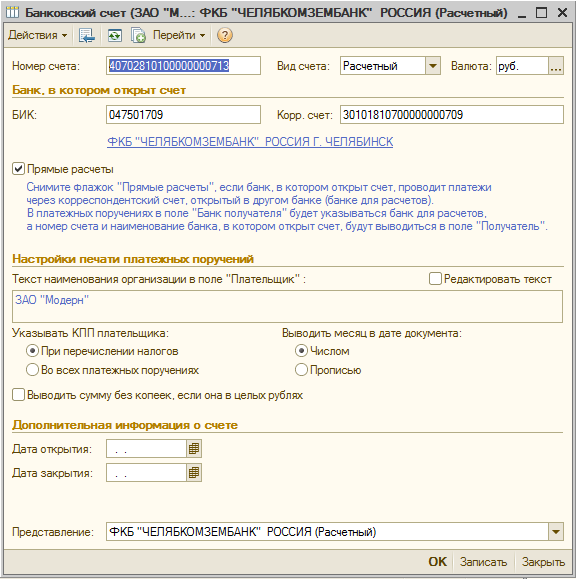Choose the Прописью month option

(x=301, y=370)
